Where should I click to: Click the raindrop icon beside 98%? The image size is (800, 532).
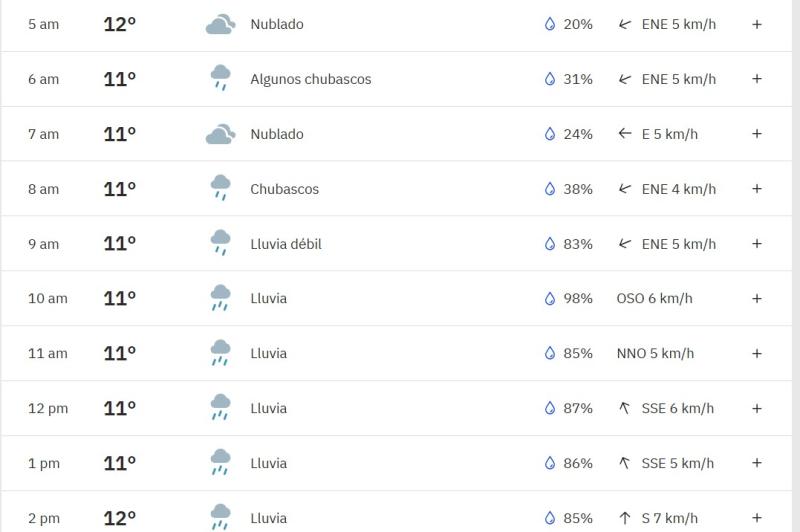[549, 298]
